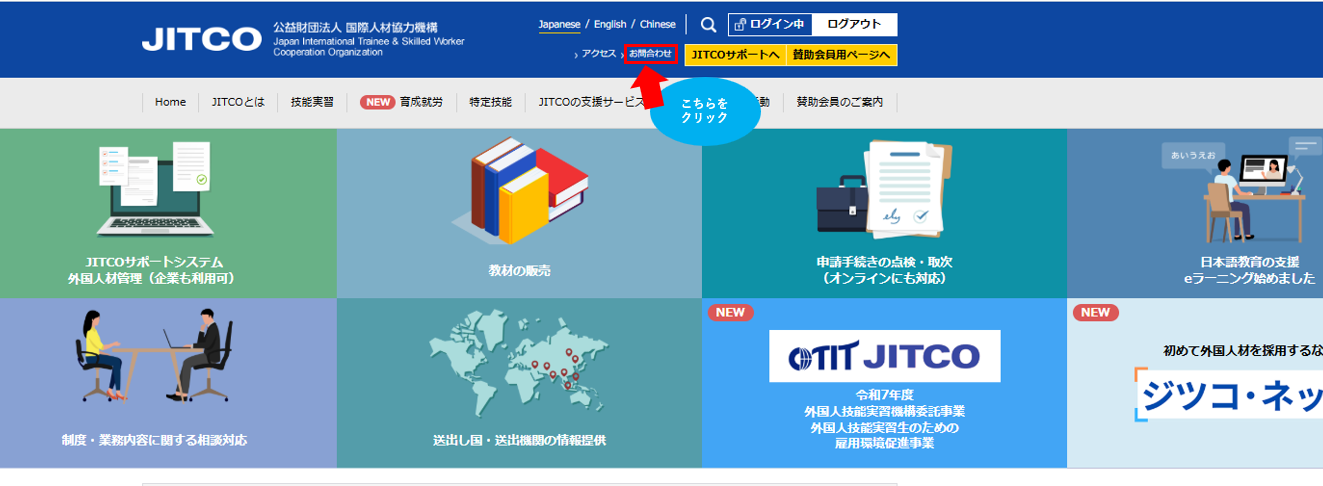Click 制度・業務内容に関する相談対応 caption
The image size is (1323, 486).
coord(154,440)
